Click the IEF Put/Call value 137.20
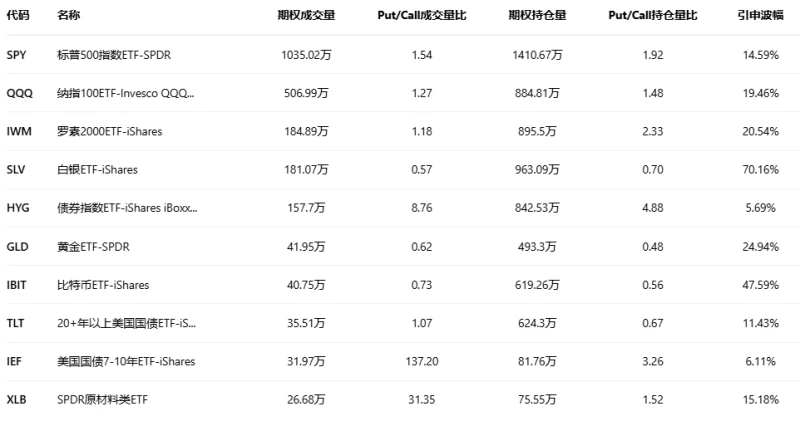The height and width of the screenshot is (421, 800). pyautogui.click(x=422, y=361)
